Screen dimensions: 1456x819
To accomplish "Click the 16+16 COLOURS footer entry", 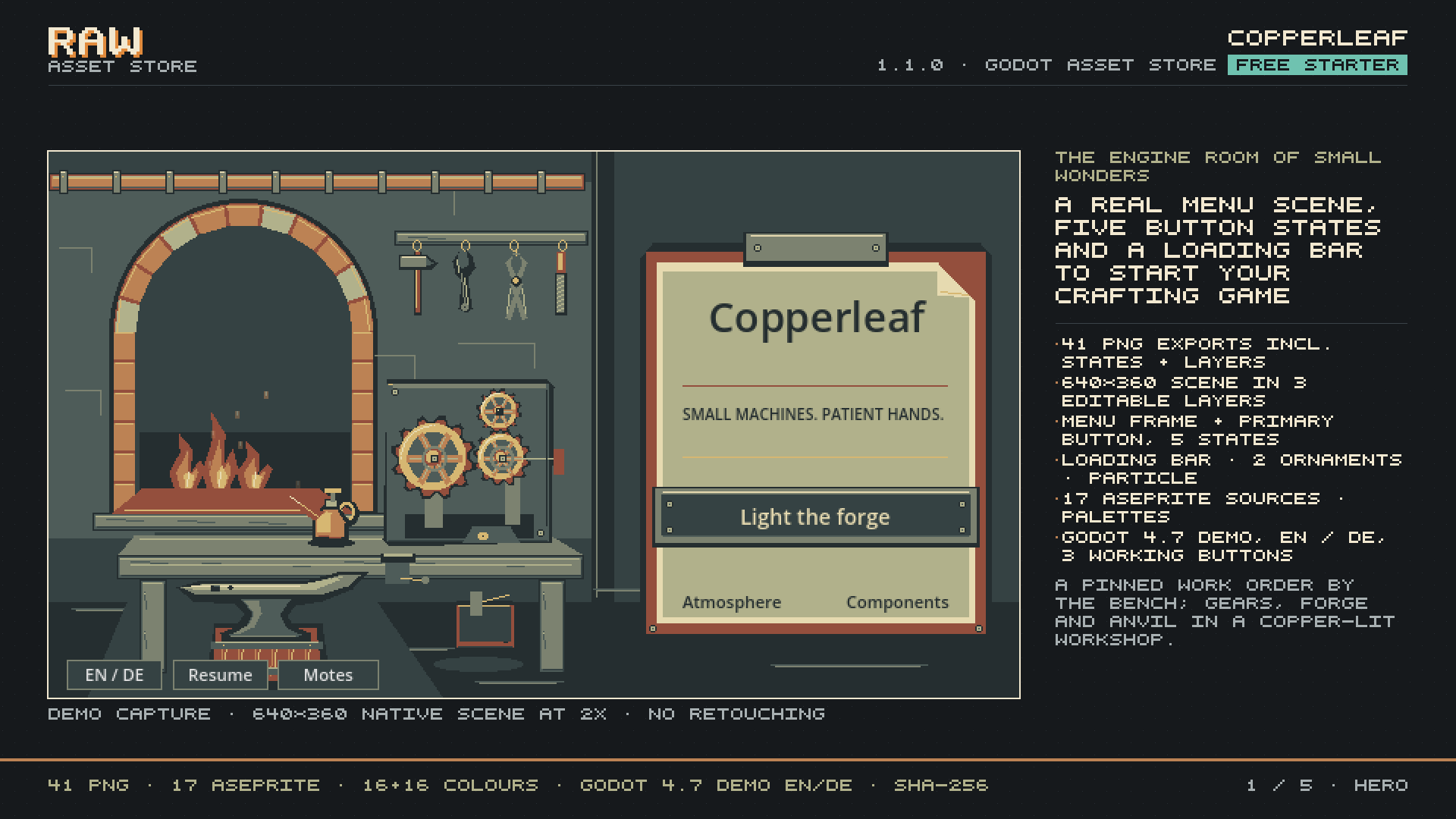I will tap(450, 786).
